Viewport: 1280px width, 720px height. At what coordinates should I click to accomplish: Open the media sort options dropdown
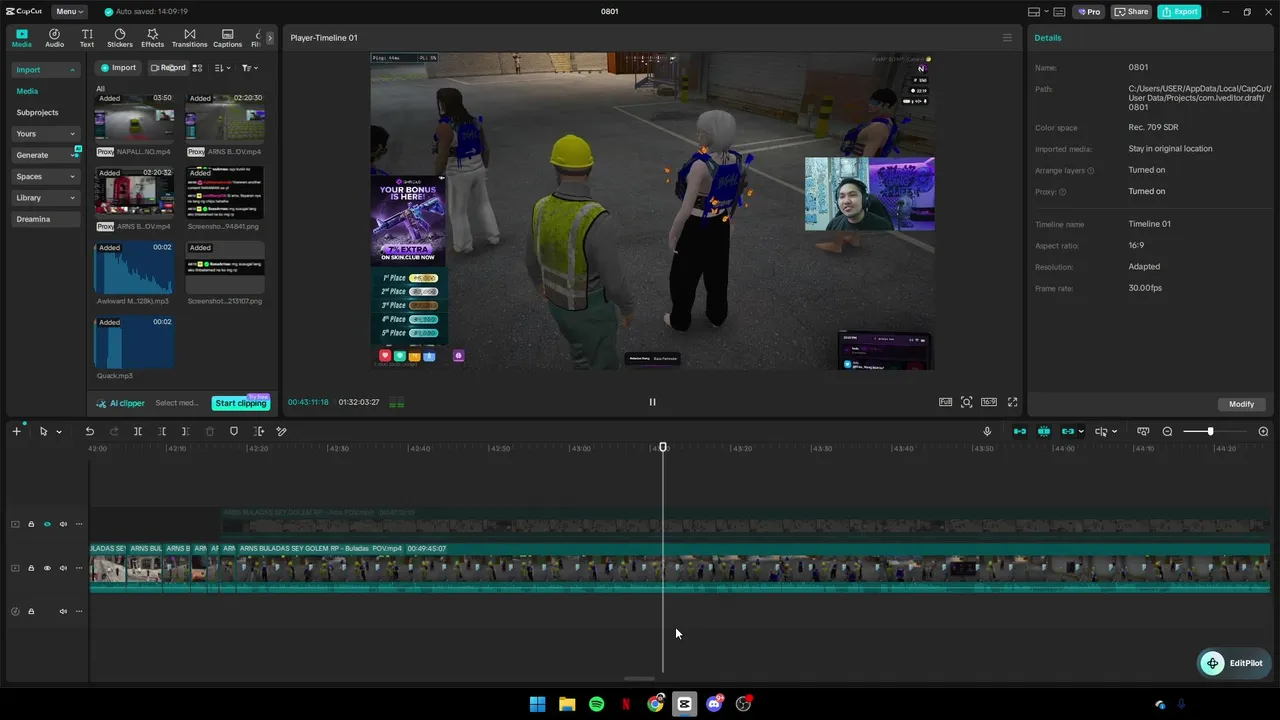pos(222,68)
